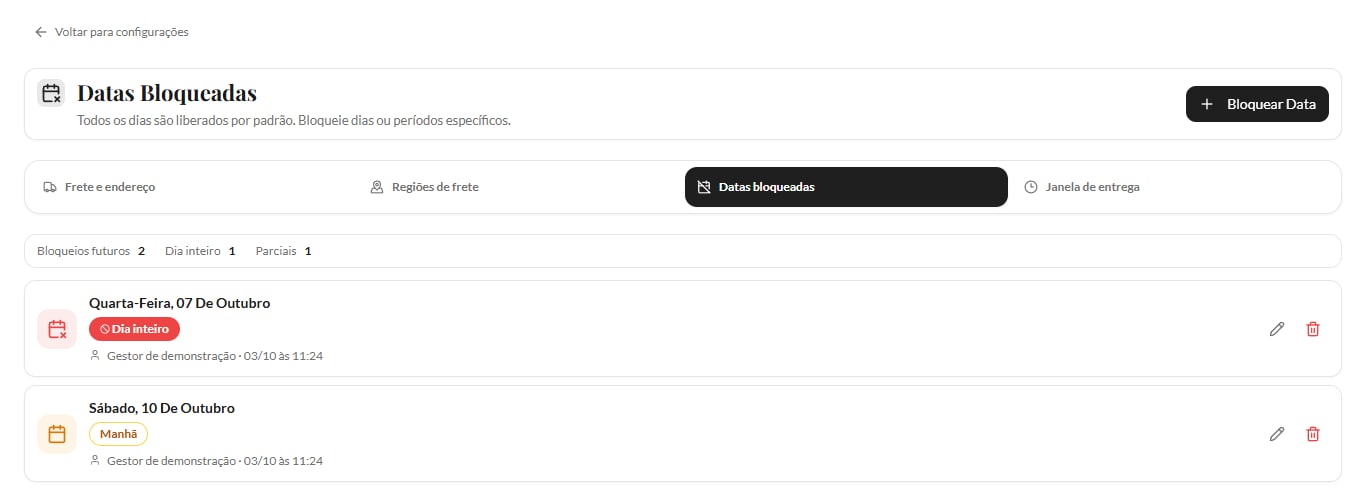Click the truck icon in Frete e endereço
The width and height of the screenshot is (1366, 497).
(x=49, y=187)
